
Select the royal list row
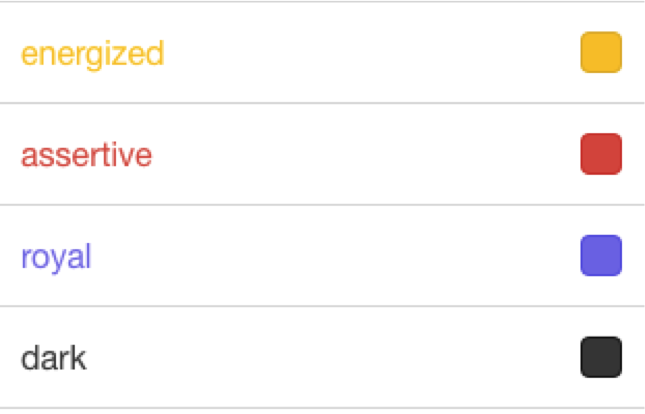(322, 256)
